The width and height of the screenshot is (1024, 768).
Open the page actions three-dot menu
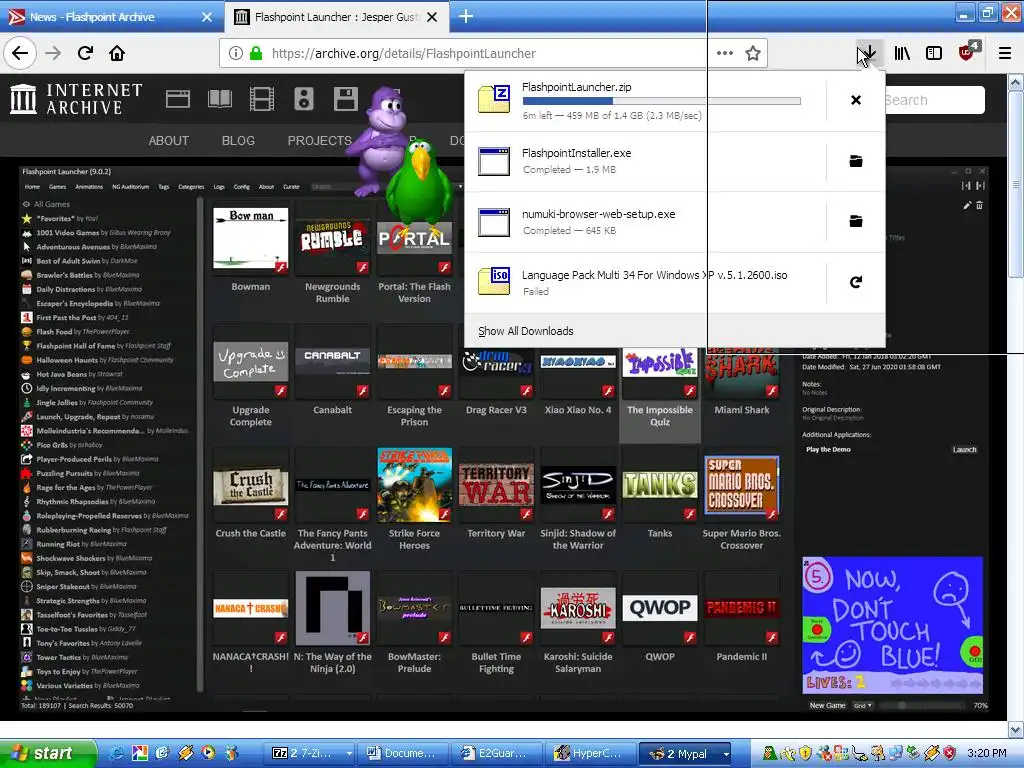(x=725, y=54)
